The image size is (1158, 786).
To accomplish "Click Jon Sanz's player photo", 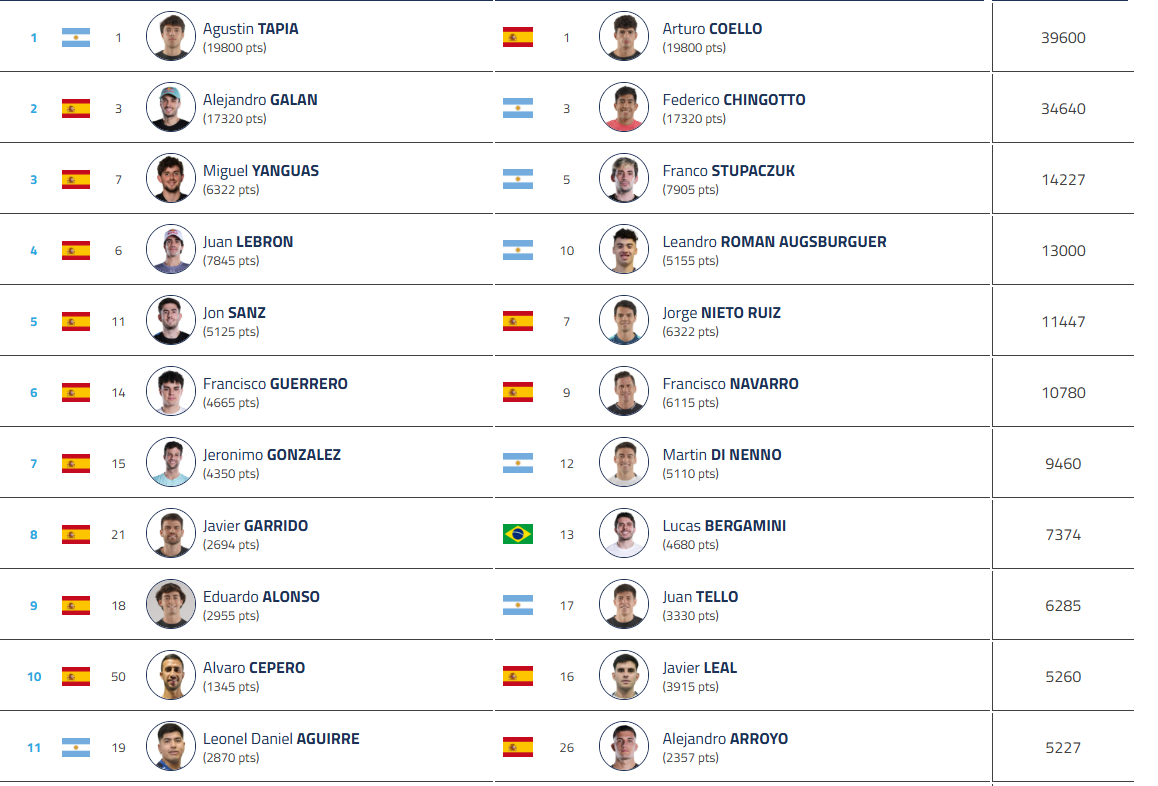I will 170,321.
